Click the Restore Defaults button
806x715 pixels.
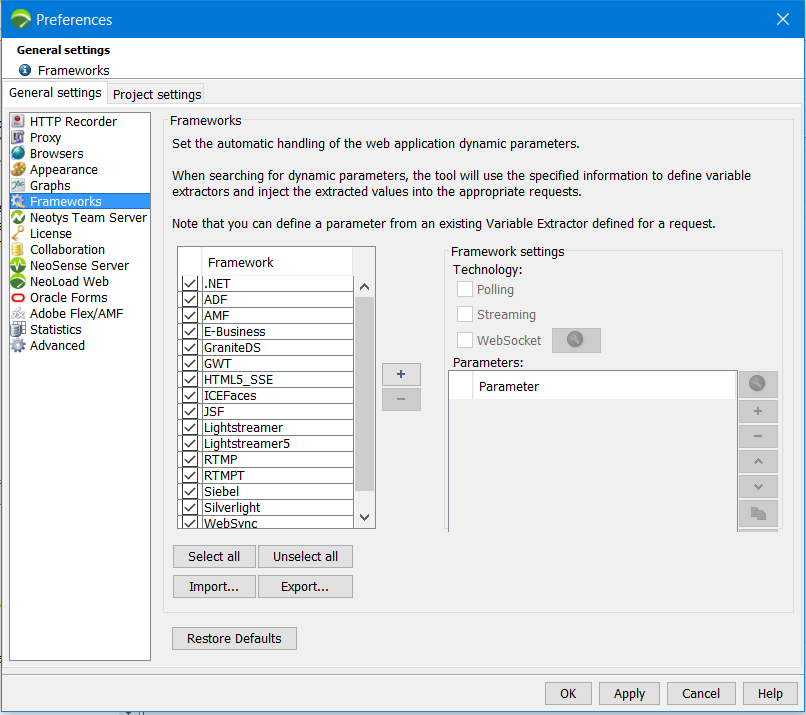234,639
